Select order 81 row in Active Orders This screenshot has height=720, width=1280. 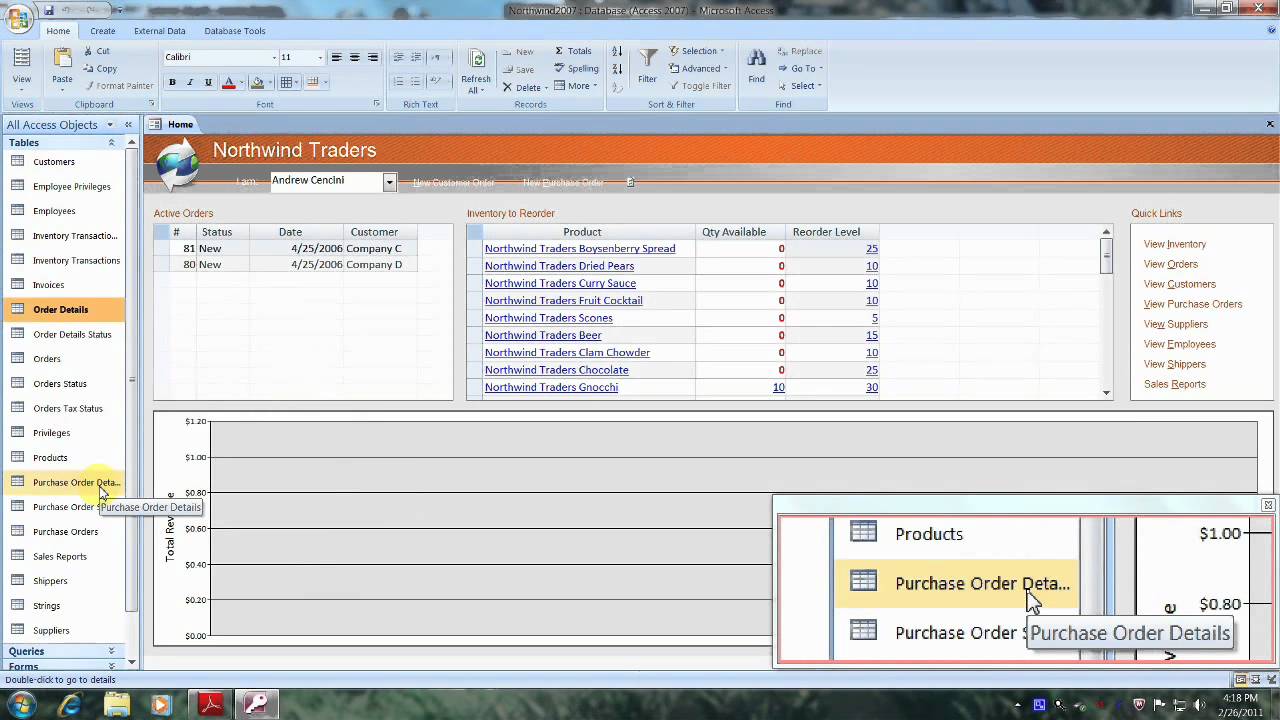pyautogui.click(x=285, y=248)
